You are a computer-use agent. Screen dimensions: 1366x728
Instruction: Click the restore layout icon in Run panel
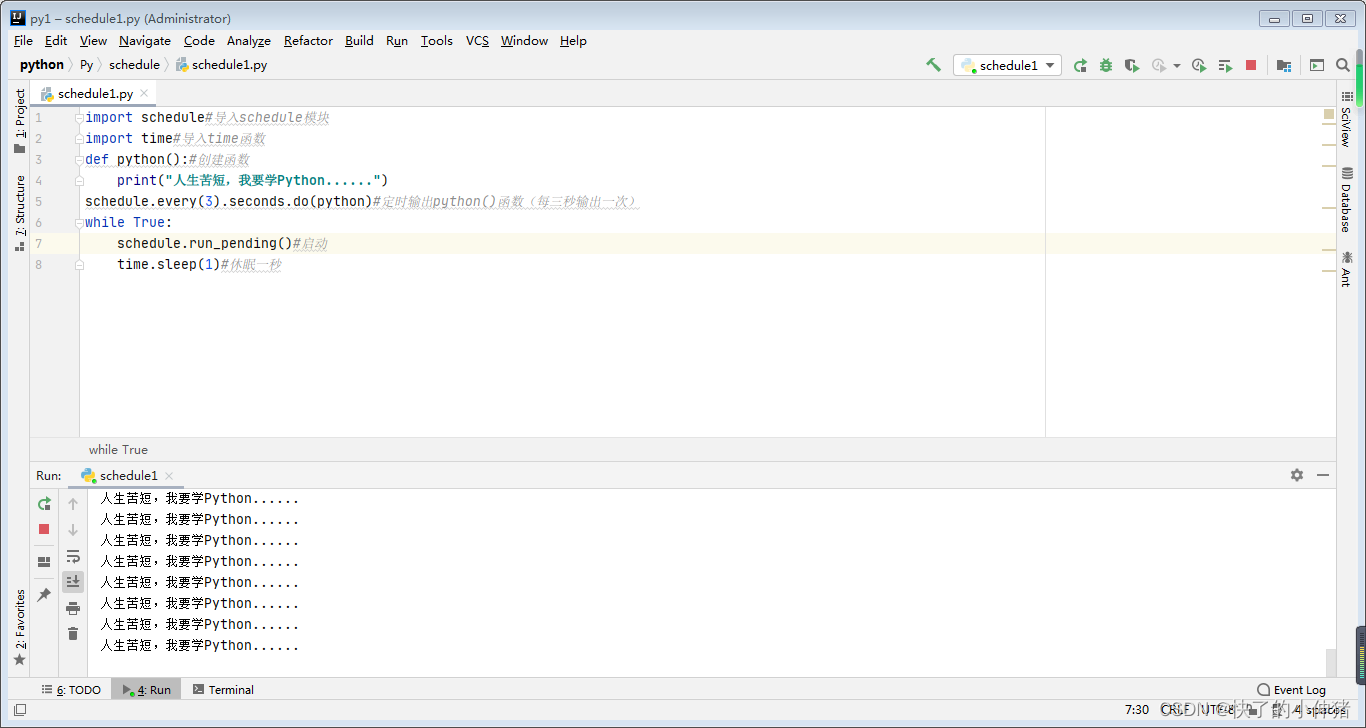(44, 562)
